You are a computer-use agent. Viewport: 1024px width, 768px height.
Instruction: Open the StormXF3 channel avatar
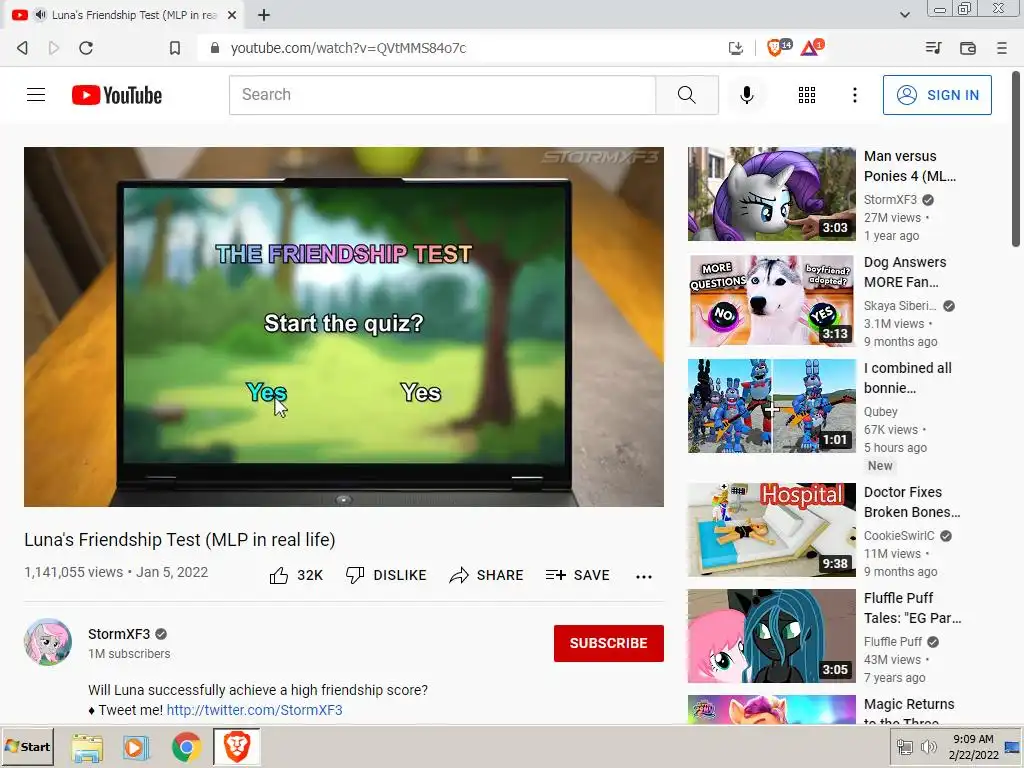[x=48, y=642]
